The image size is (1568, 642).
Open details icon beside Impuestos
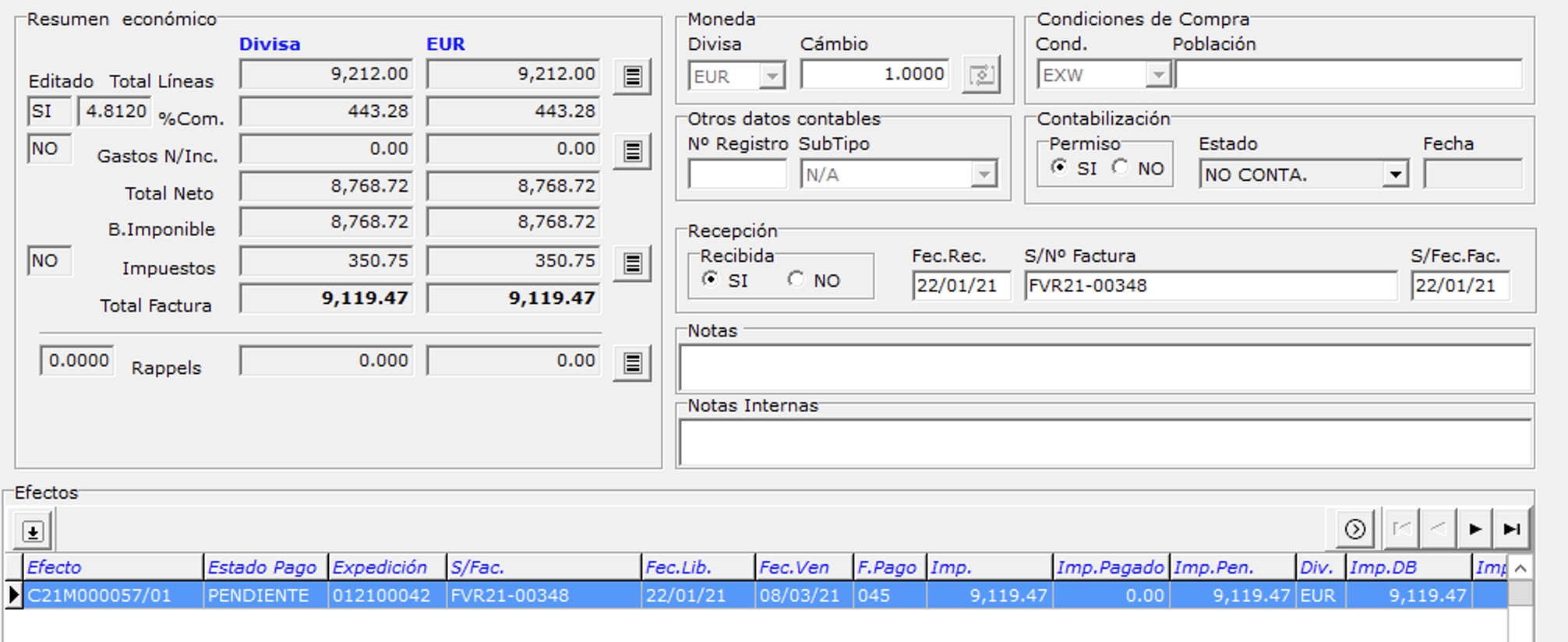point(632,263)
